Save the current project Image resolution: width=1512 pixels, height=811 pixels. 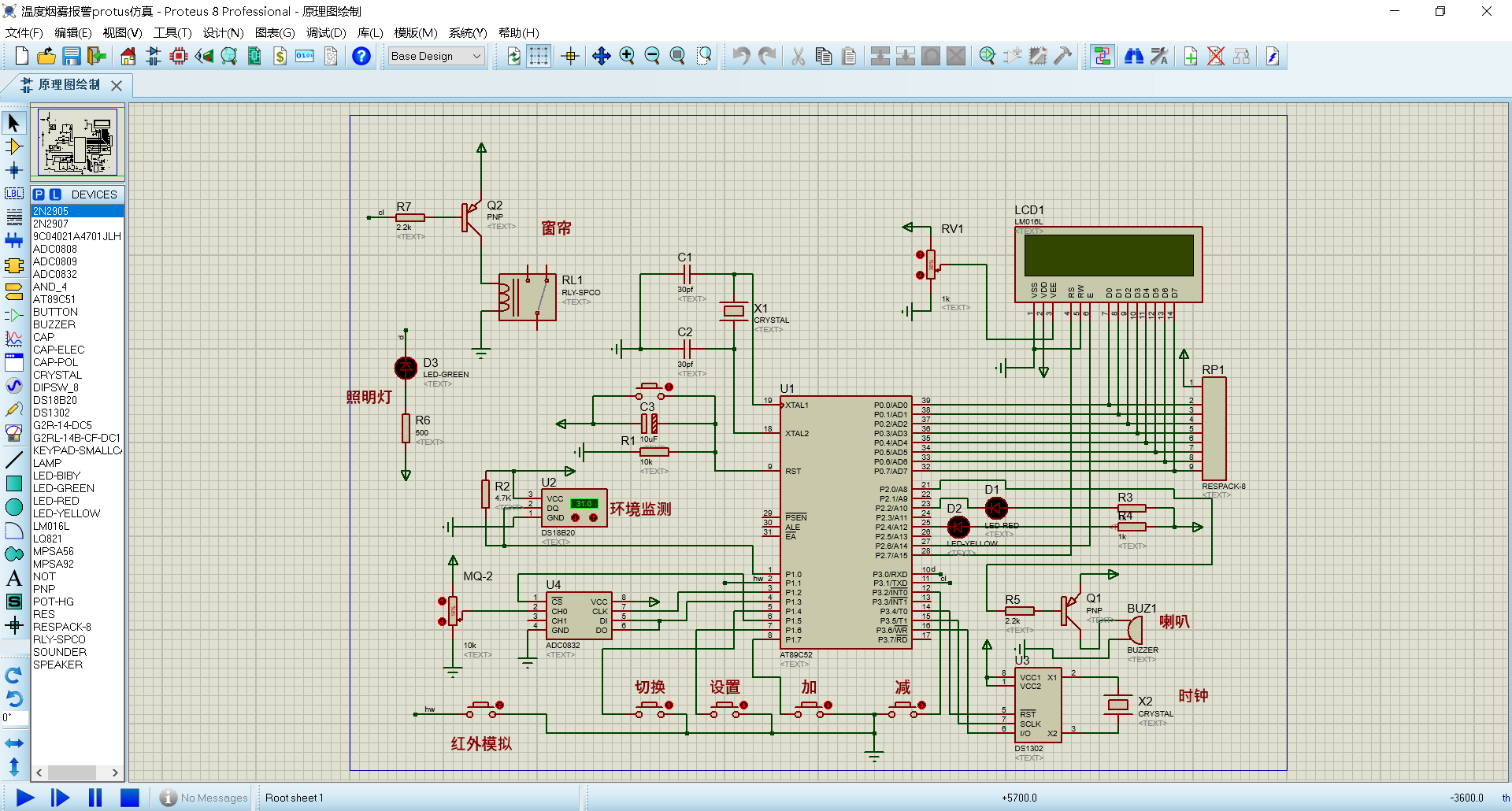pyautogui.click(x=72, y=56)
